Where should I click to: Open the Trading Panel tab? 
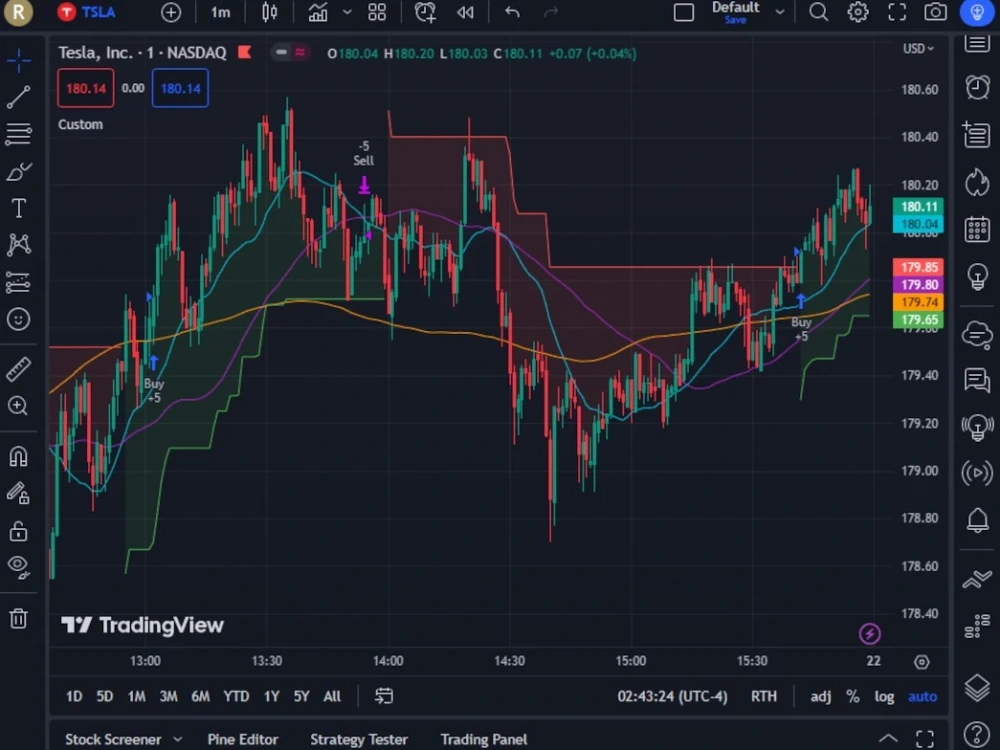pyautogui.click(x=484, y=739)
